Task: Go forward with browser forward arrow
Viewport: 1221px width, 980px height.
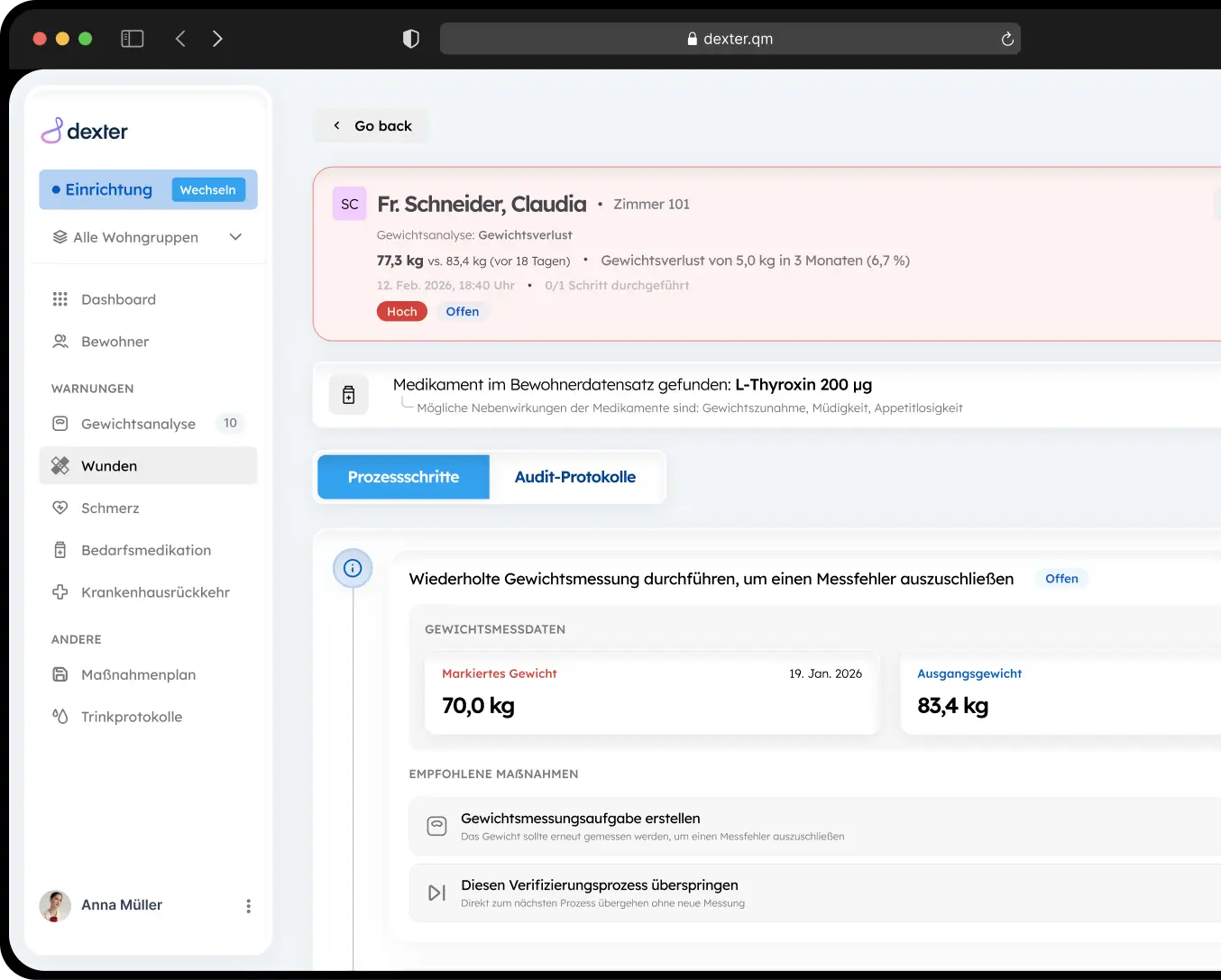Action: pyautogui.click(x=217, y=39)
